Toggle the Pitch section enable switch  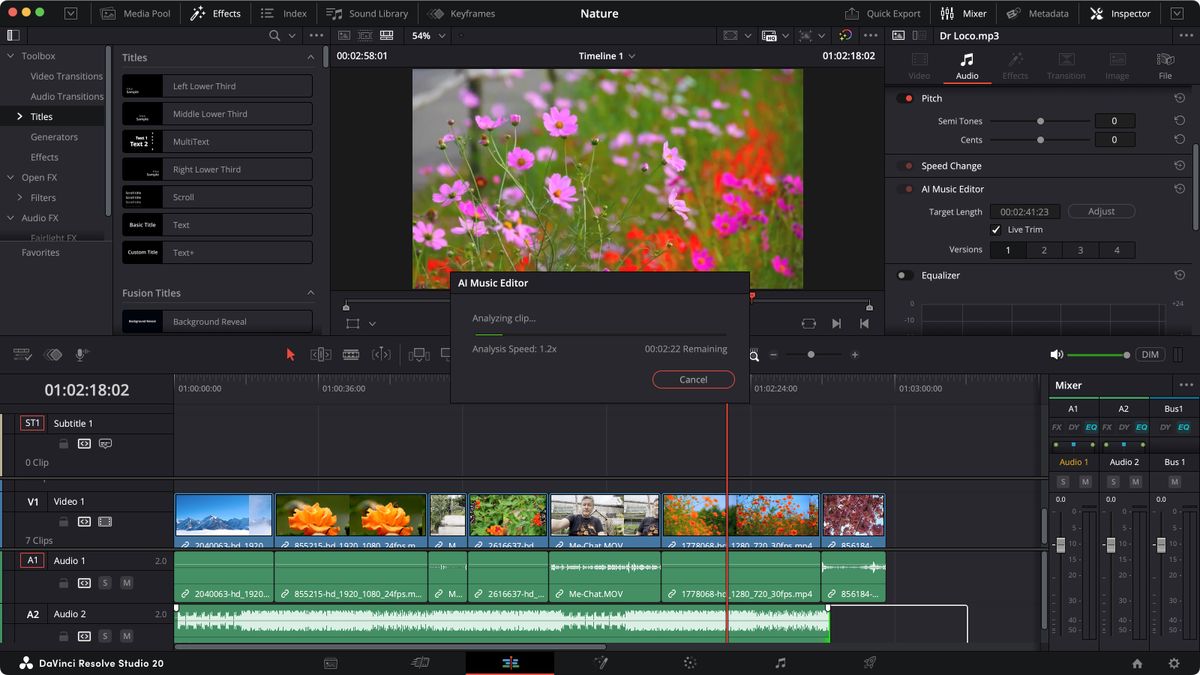click(905, 98)
